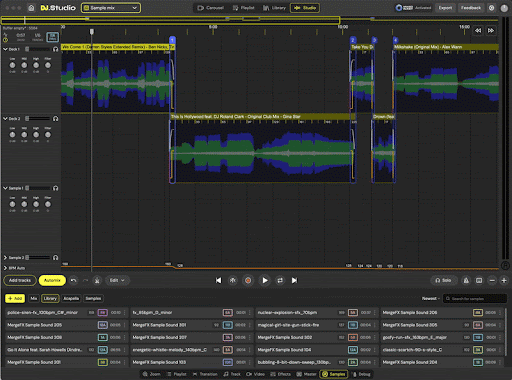Click the Automix button
The width and height of the screenshot is (512, 380).
pyautogui.click(x=52, y=280)
